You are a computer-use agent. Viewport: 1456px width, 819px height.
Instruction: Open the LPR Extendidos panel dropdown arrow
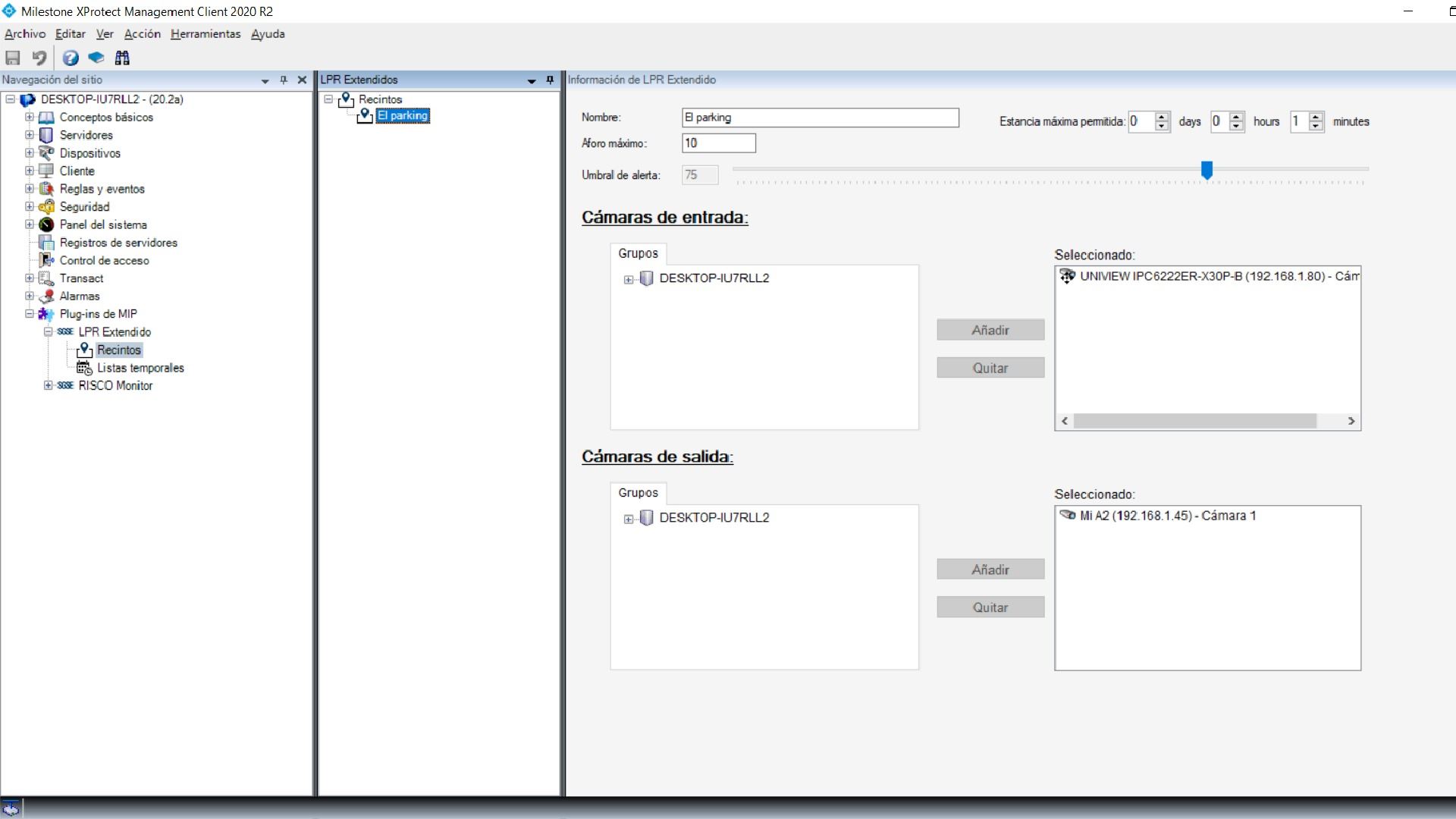(x=532, y=80)
